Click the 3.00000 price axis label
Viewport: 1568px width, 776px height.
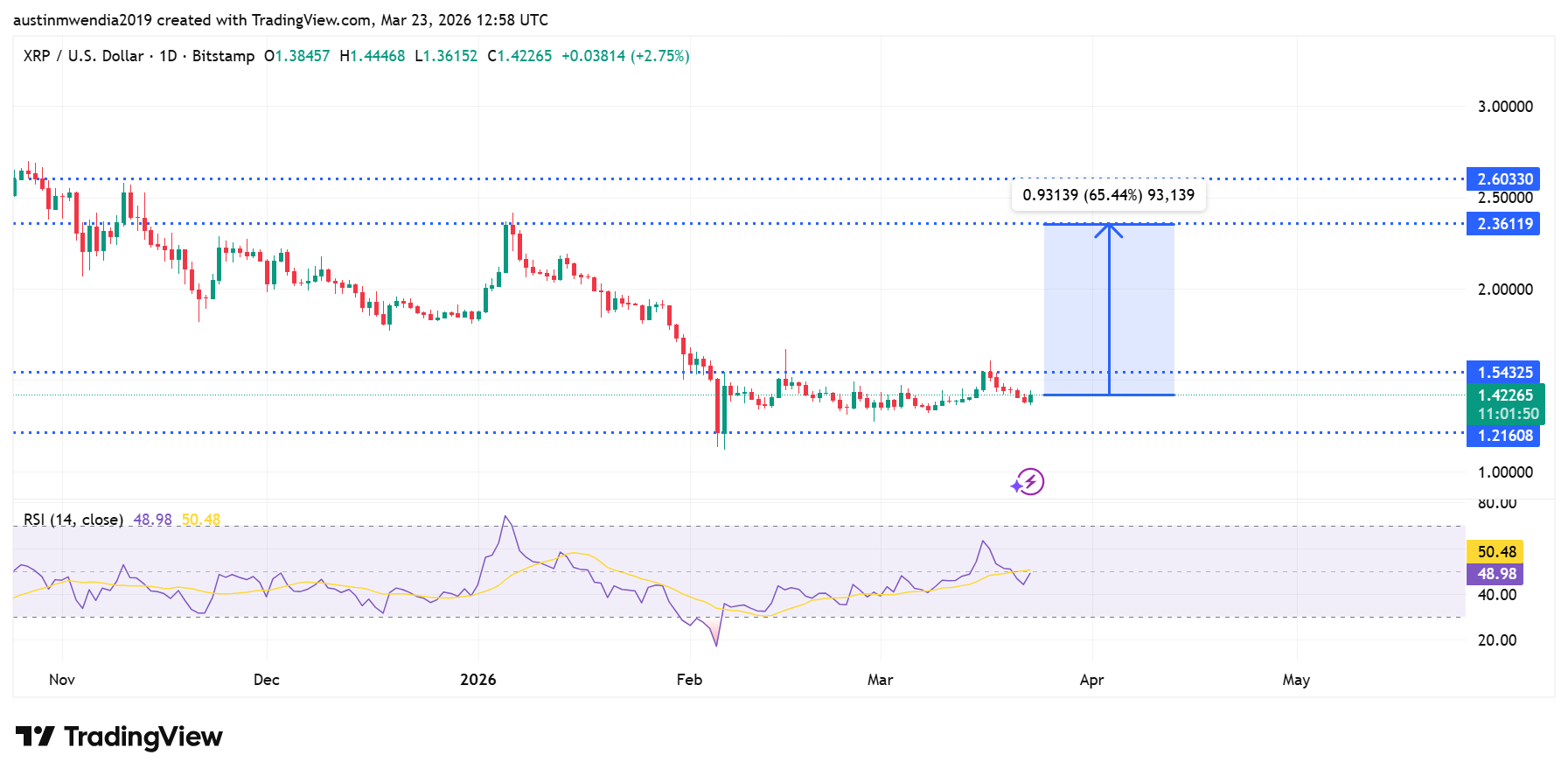click(1504, 107)
